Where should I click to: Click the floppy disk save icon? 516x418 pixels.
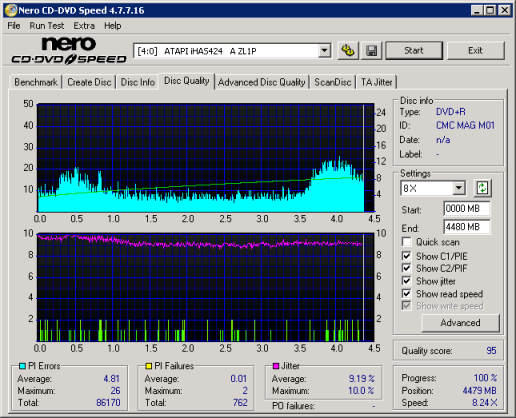(371, 51)
